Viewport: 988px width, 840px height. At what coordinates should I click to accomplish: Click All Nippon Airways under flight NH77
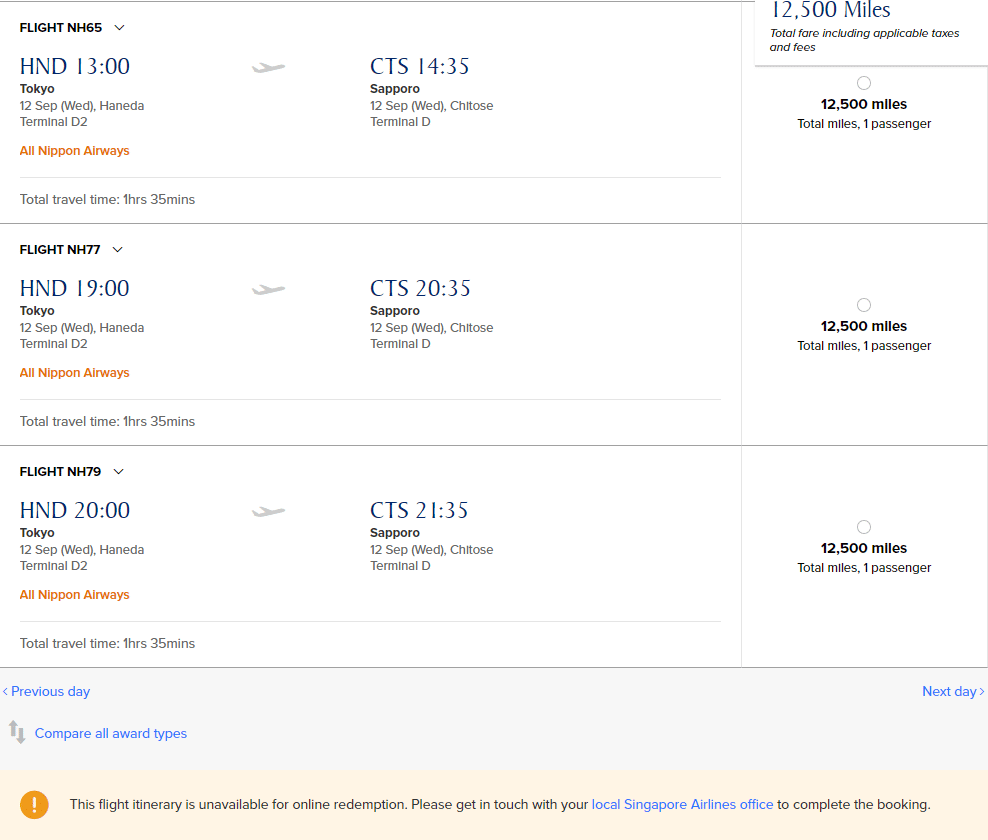[74, 372]
